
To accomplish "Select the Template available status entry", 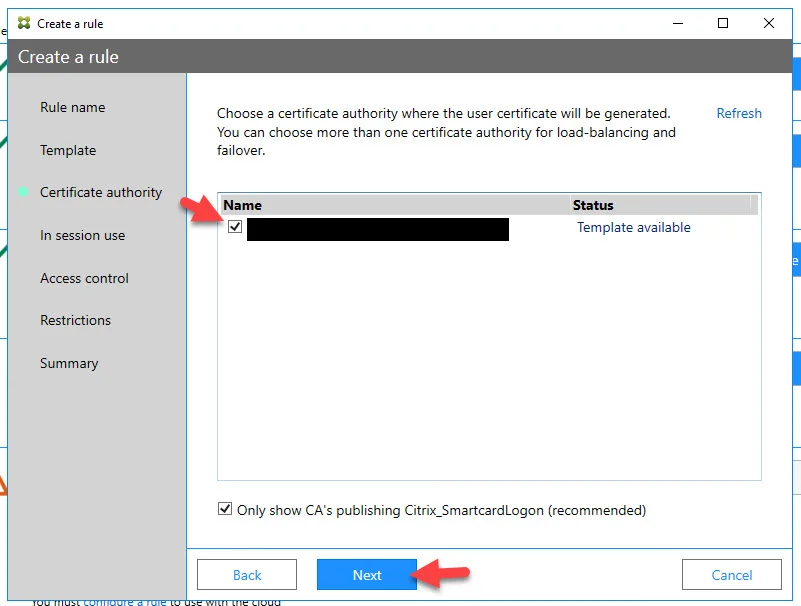I will click(633, 227).
